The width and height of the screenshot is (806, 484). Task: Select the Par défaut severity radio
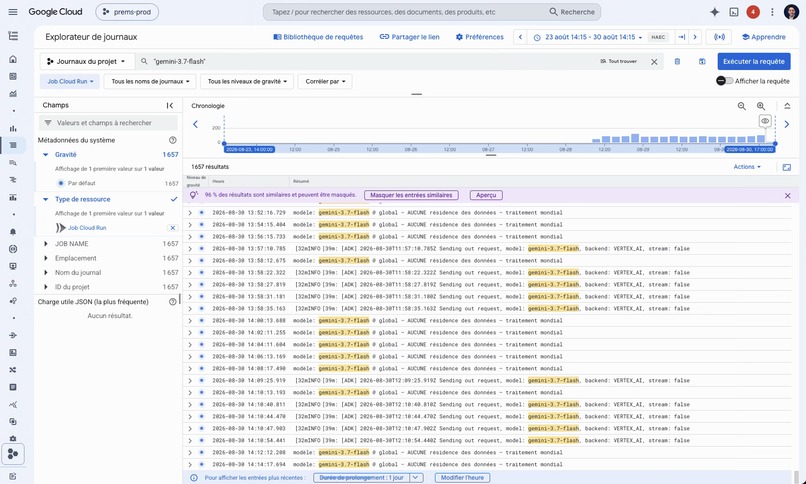61,183
